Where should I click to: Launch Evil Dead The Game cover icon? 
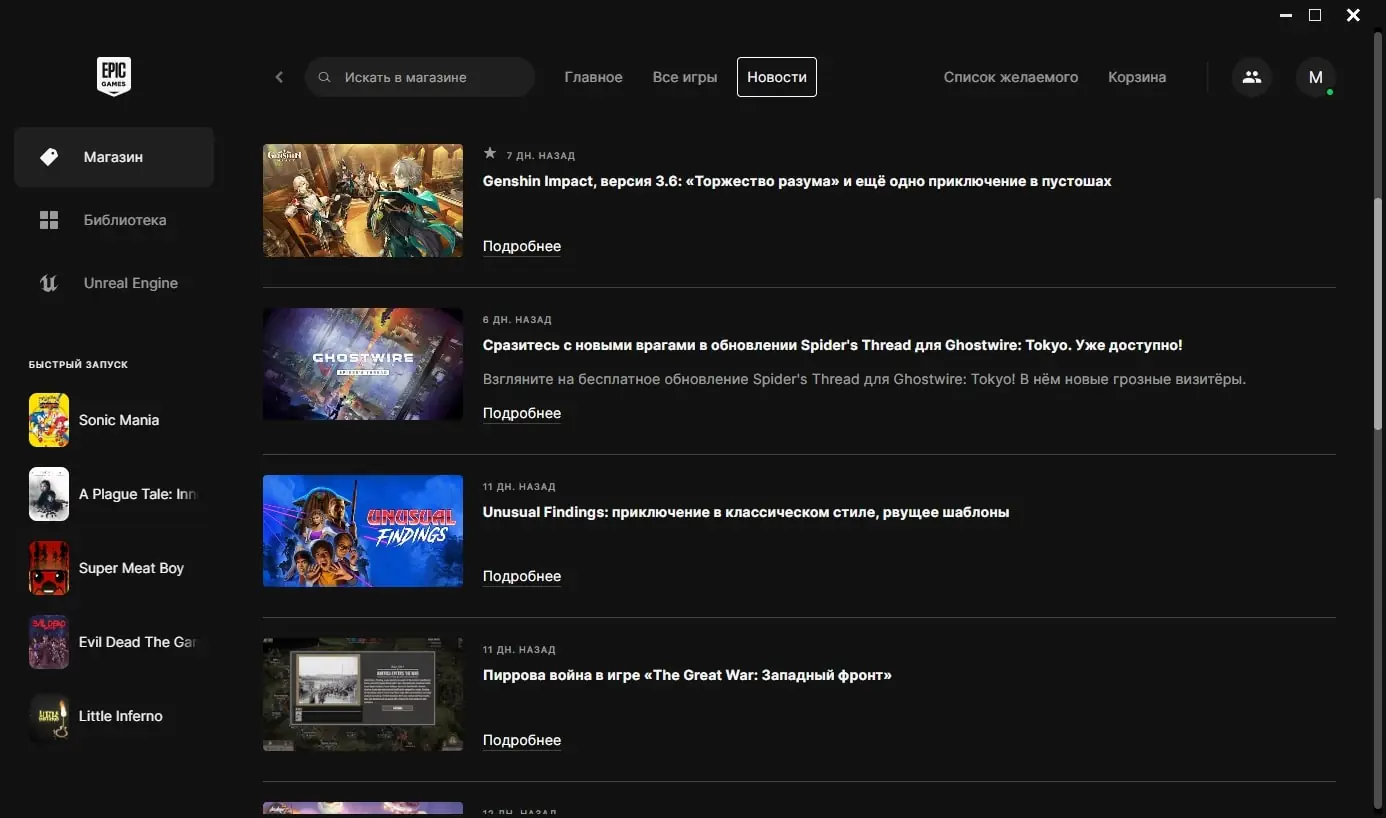point(49,642)
